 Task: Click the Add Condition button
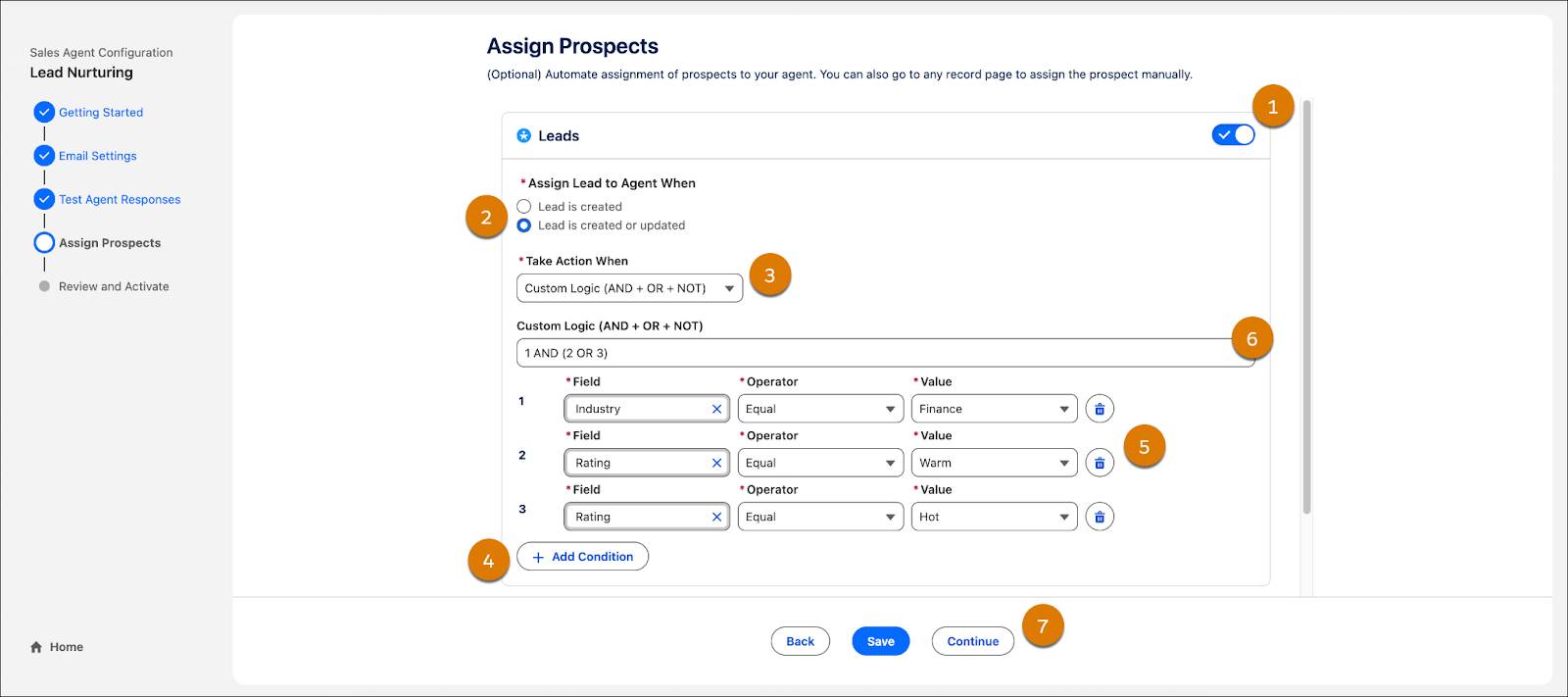point(582,557)
